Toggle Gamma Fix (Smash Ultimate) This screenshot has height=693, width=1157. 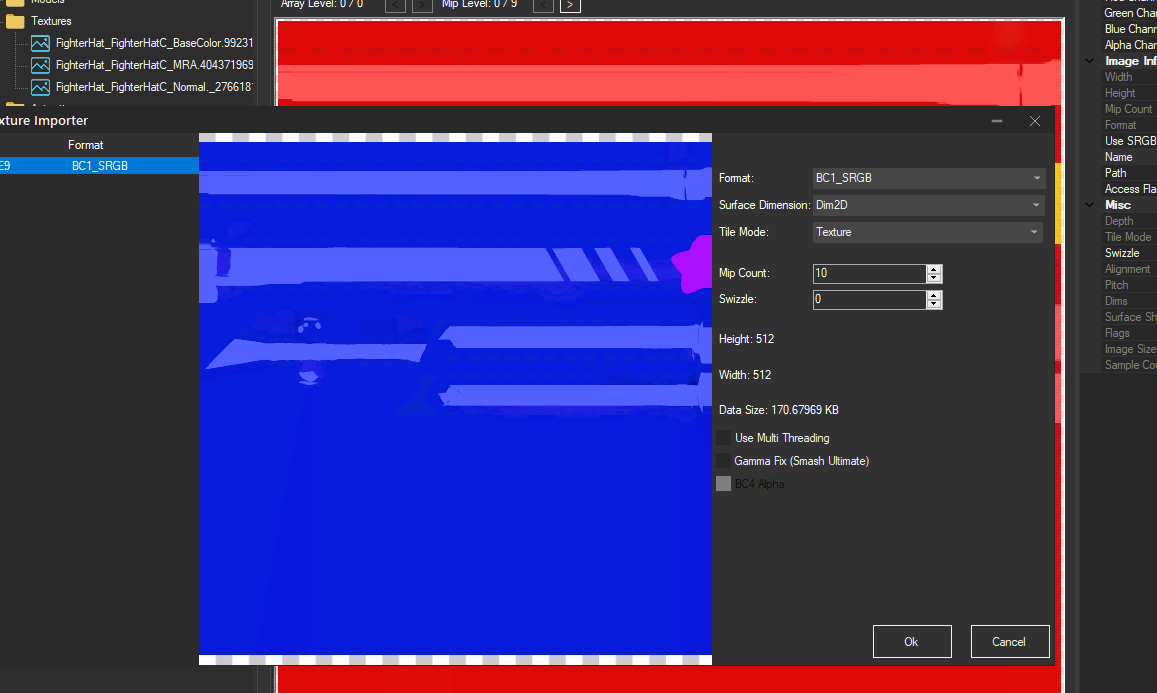point(724,460)
